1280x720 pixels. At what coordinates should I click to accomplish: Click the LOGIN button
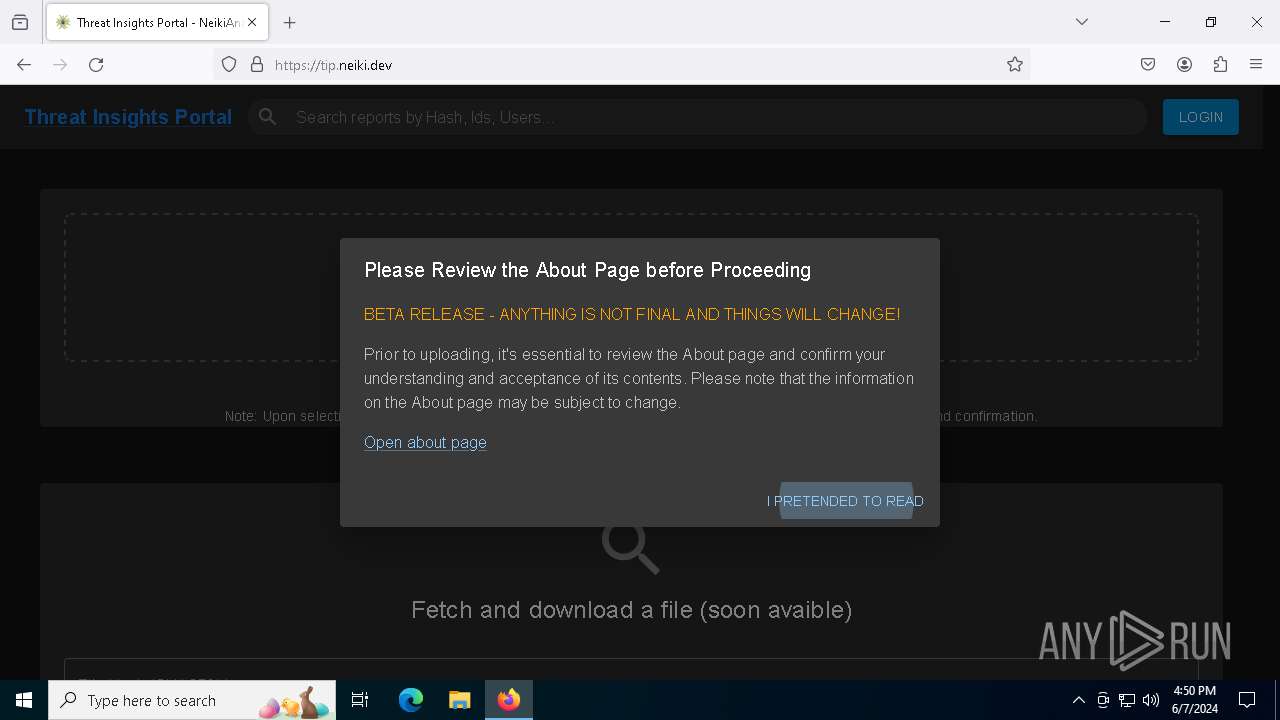(x=1200, y=117)
